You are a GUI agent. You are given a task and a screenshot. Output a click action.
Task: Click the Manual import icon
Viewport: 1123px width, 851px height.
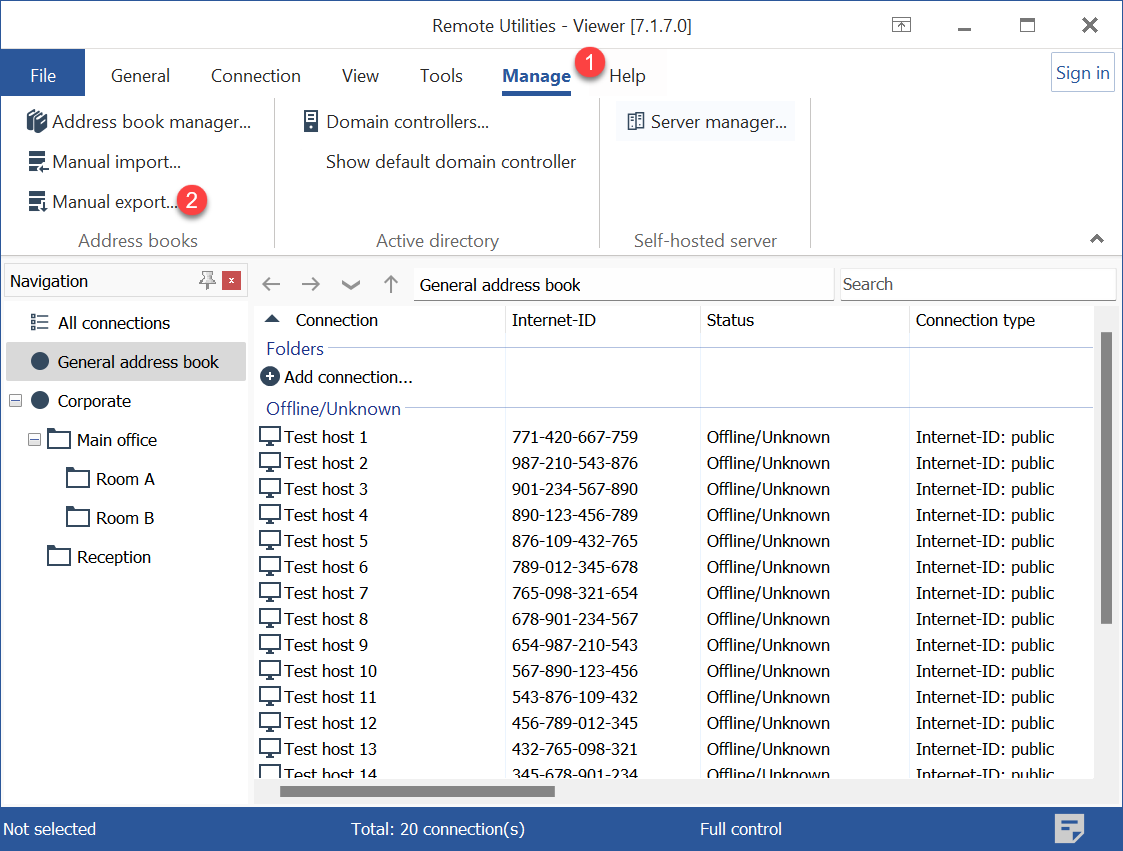coord(37,162)
